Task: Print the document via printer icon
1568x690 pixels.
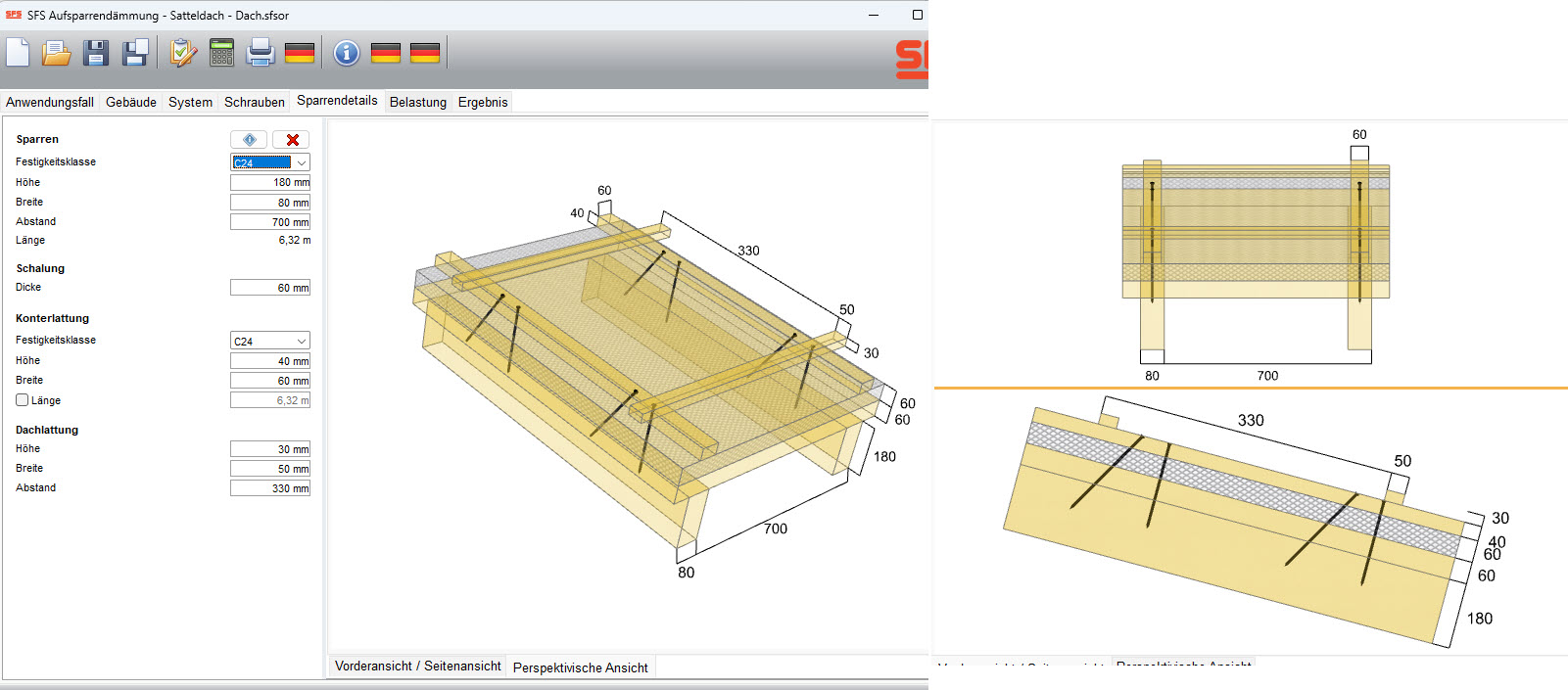Action: click(261, 53)
